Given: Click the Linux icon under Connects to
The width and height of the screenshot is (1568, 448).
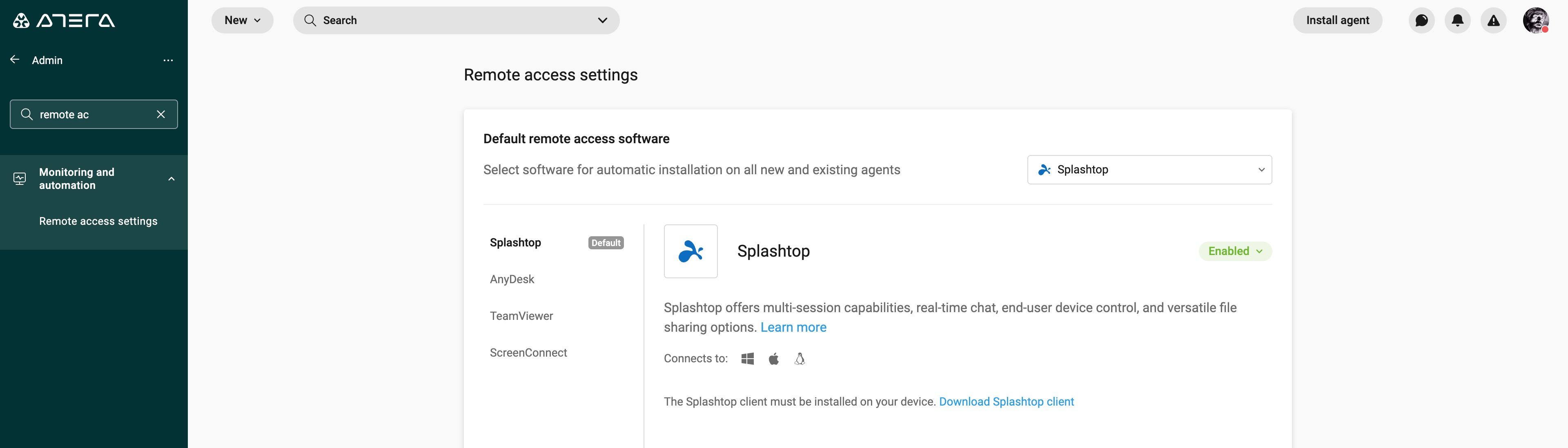Looking at the screenshot, I should pos(799,359).
